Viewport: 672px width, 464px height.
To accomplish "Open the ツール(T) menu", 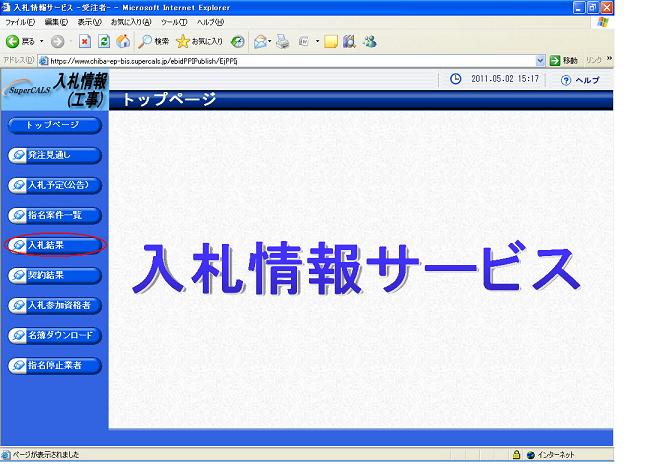I will click(174, 22).
